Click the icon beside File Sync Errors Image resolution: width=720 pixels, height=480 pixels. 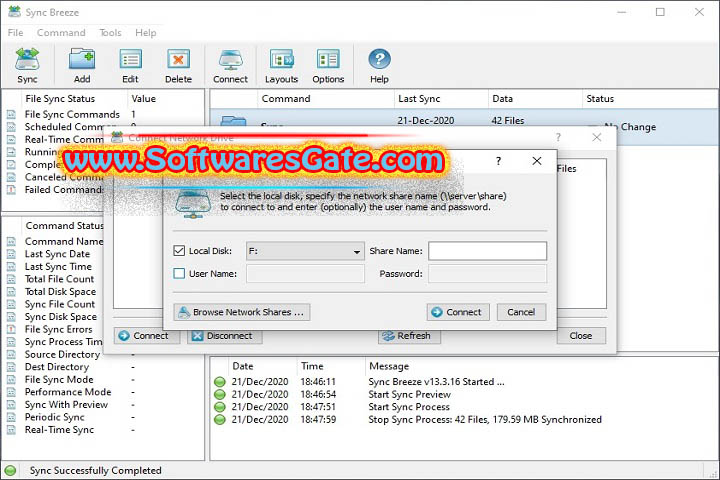pyautogui.click(x=11, y=329)
